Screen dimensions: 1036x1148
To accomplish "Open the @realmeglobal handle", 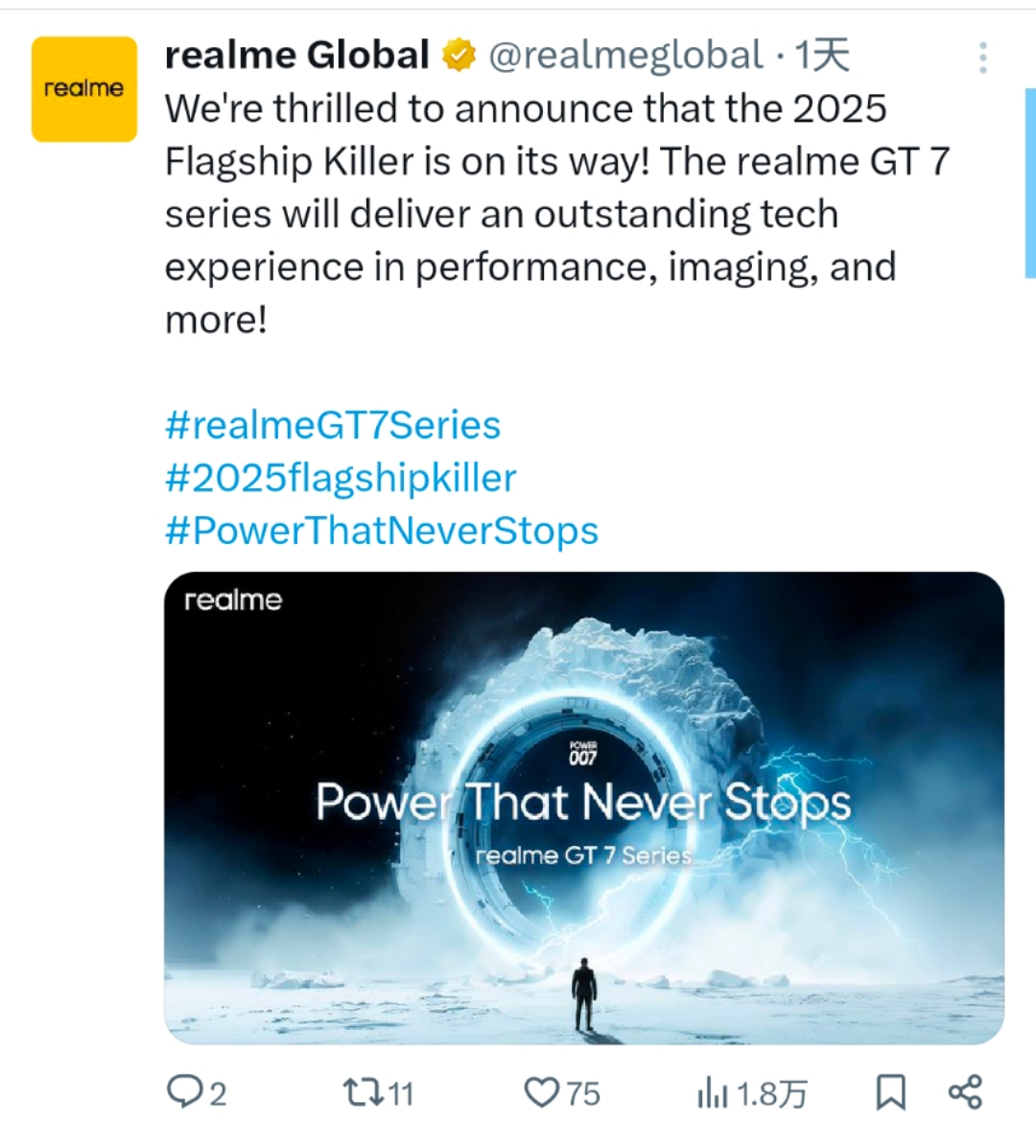I will tap(626, 56).
